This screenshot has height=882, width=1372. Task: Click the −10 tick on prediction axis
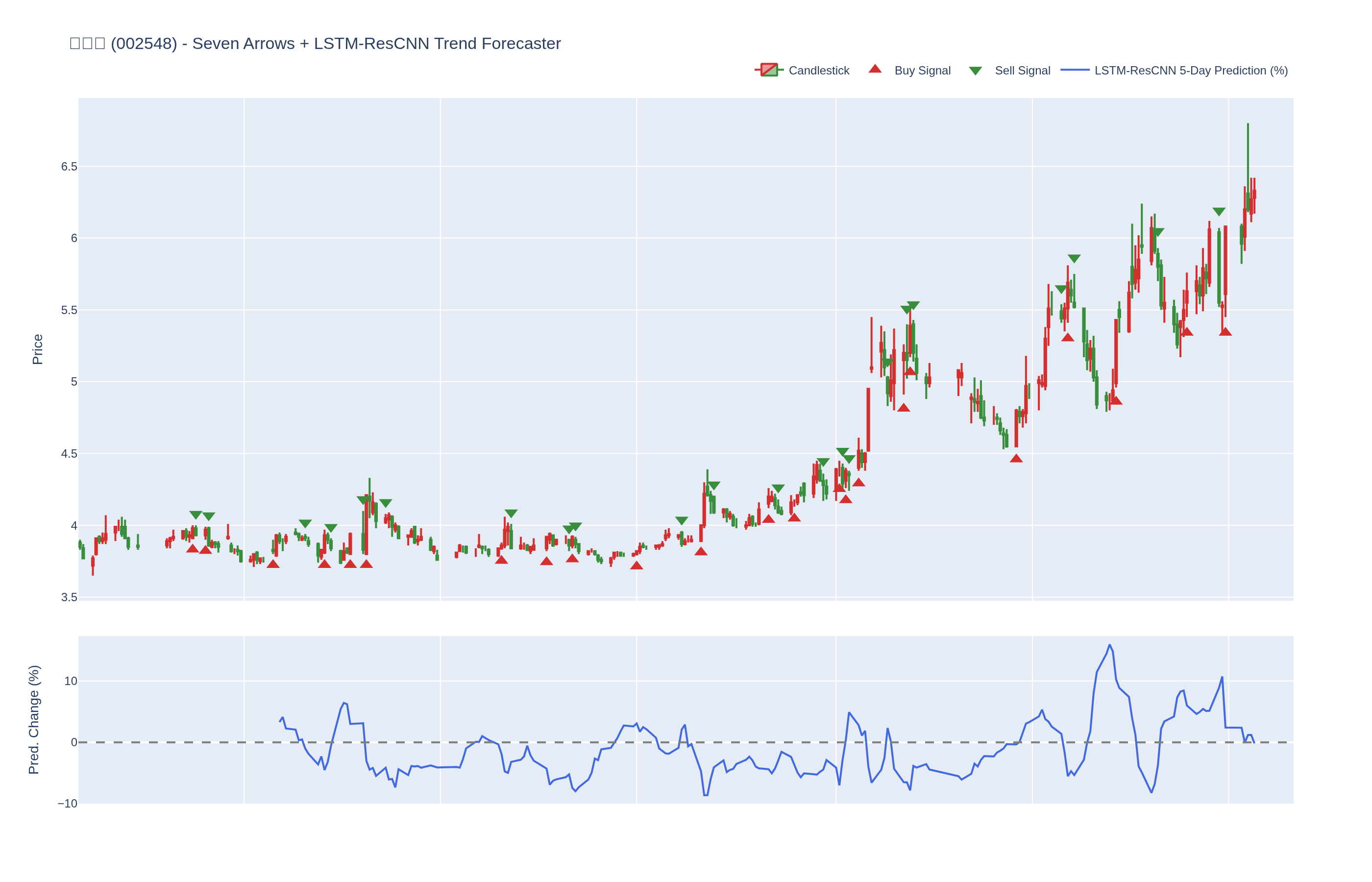point(67,804)
